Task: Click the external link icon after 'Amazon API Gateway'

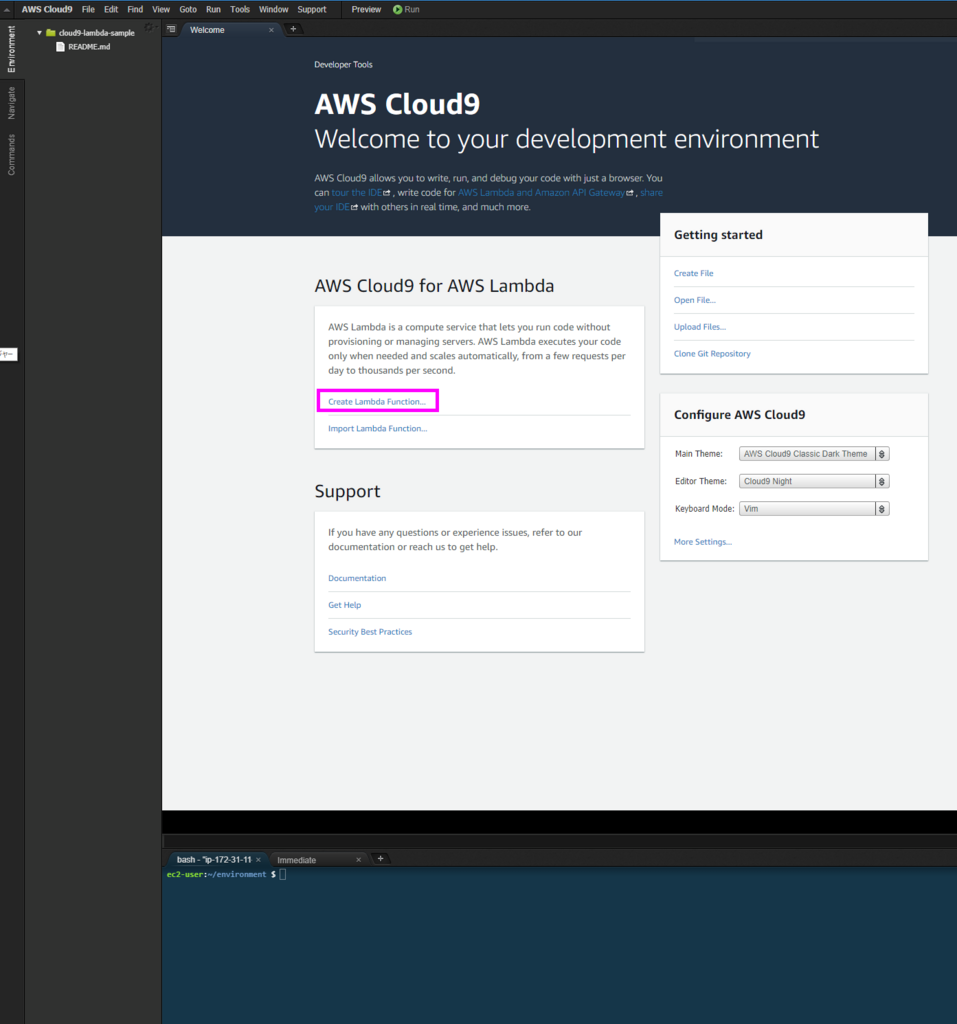Action: (x=630, y=193)
